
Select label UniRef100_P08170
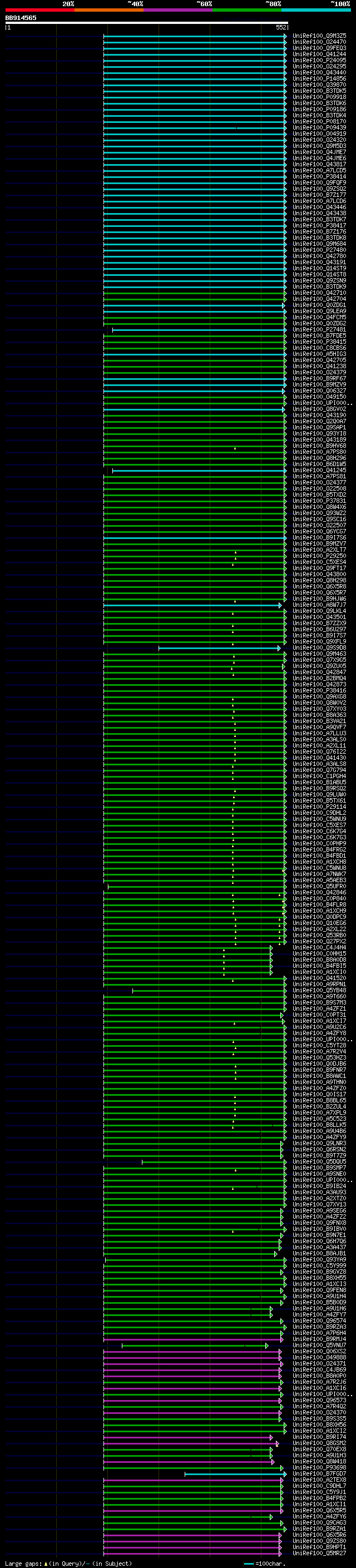(x=319, y=121)
